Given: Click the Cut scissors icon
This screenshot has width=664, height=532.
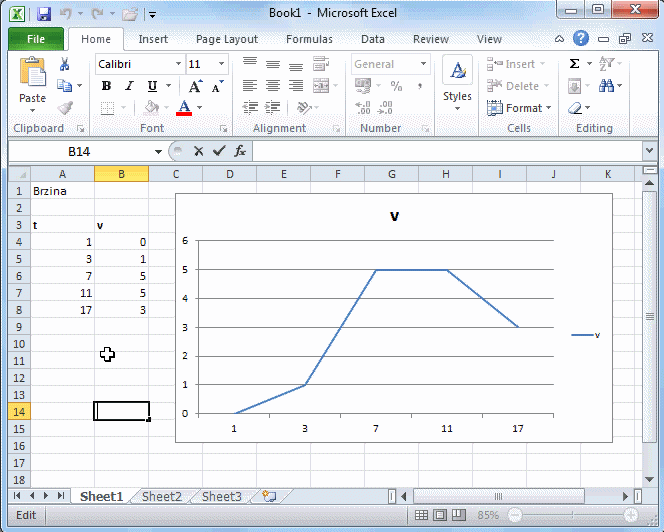Looking at the screenshot, I should (65, 64).
